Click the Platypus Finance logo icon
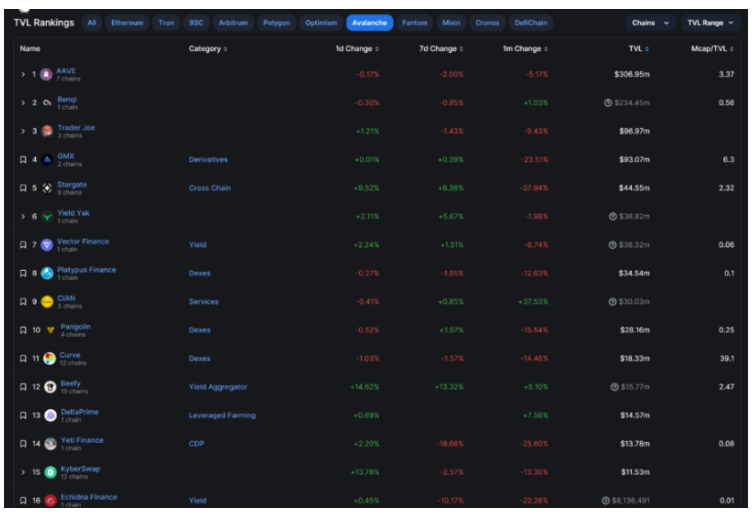 coord(47,273)
